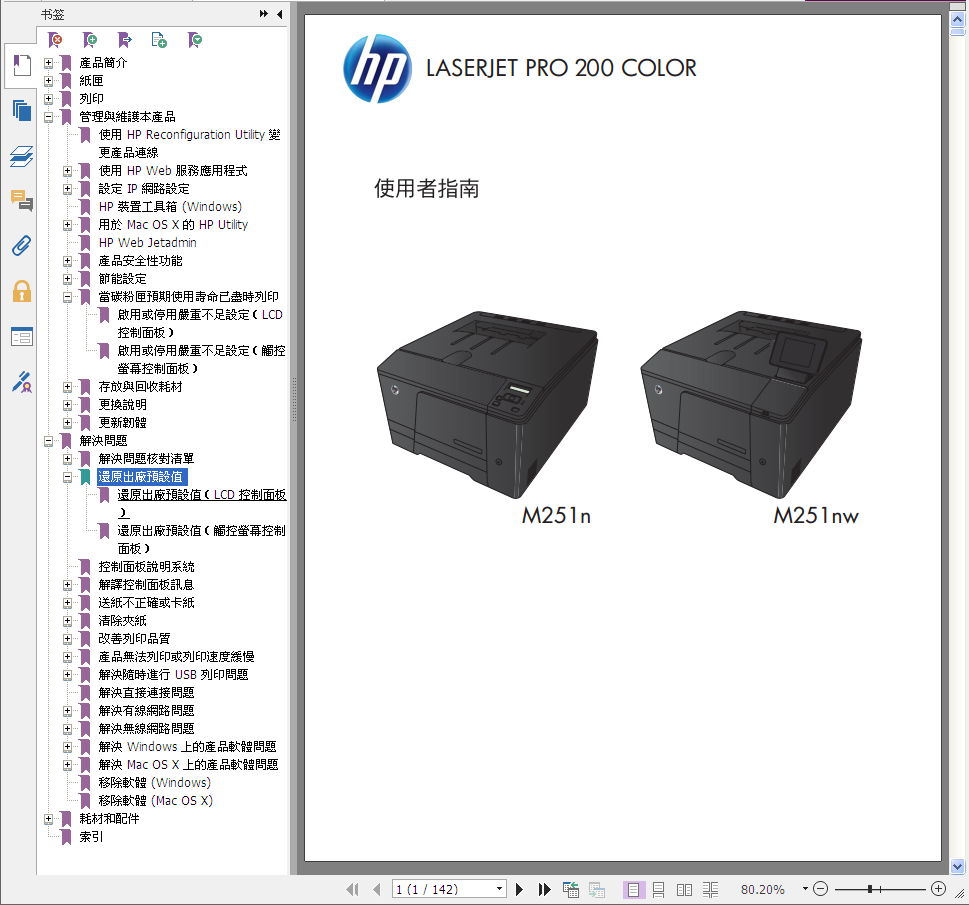Open bookmark 移除軟體 (Mac OS X)
Viewport: 969px width, 905px height.
pos(156,801)
